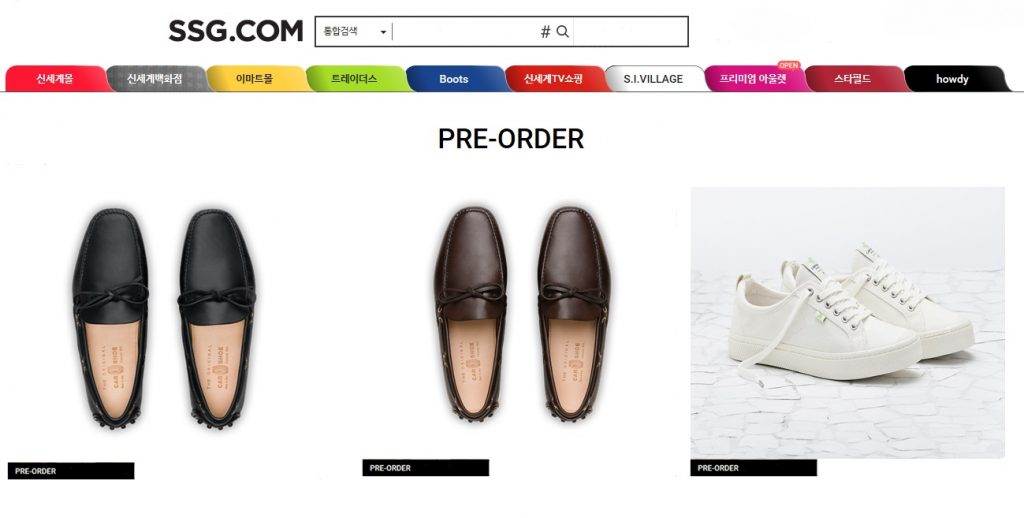
Task: Select the 이마트몰 tab
Action: [254, 79]
